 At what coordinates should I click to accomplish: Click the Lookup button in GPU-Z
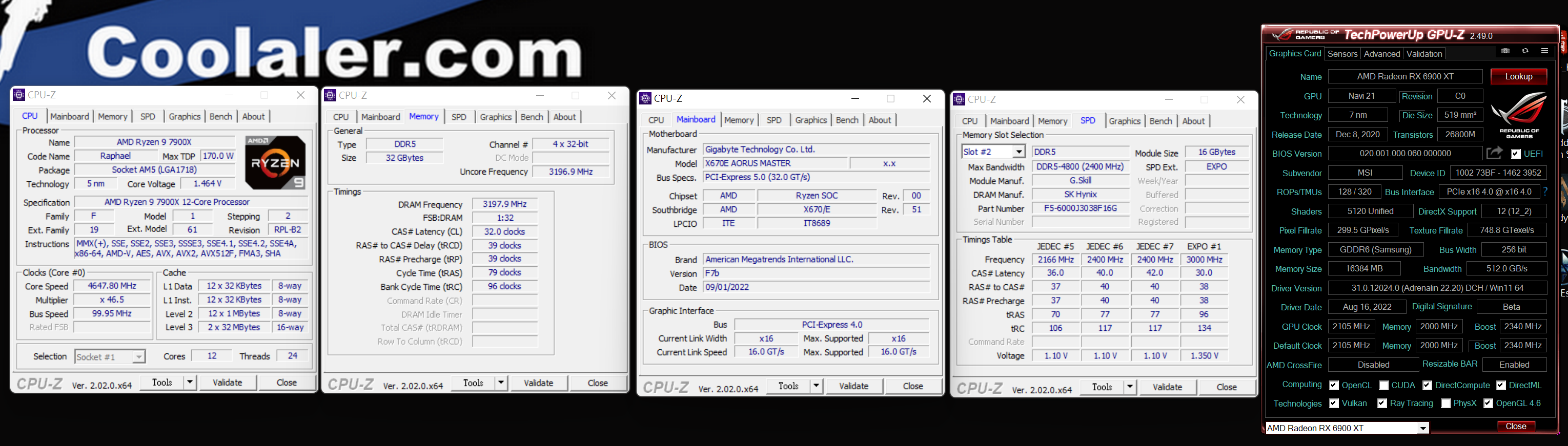[1518, 77]
